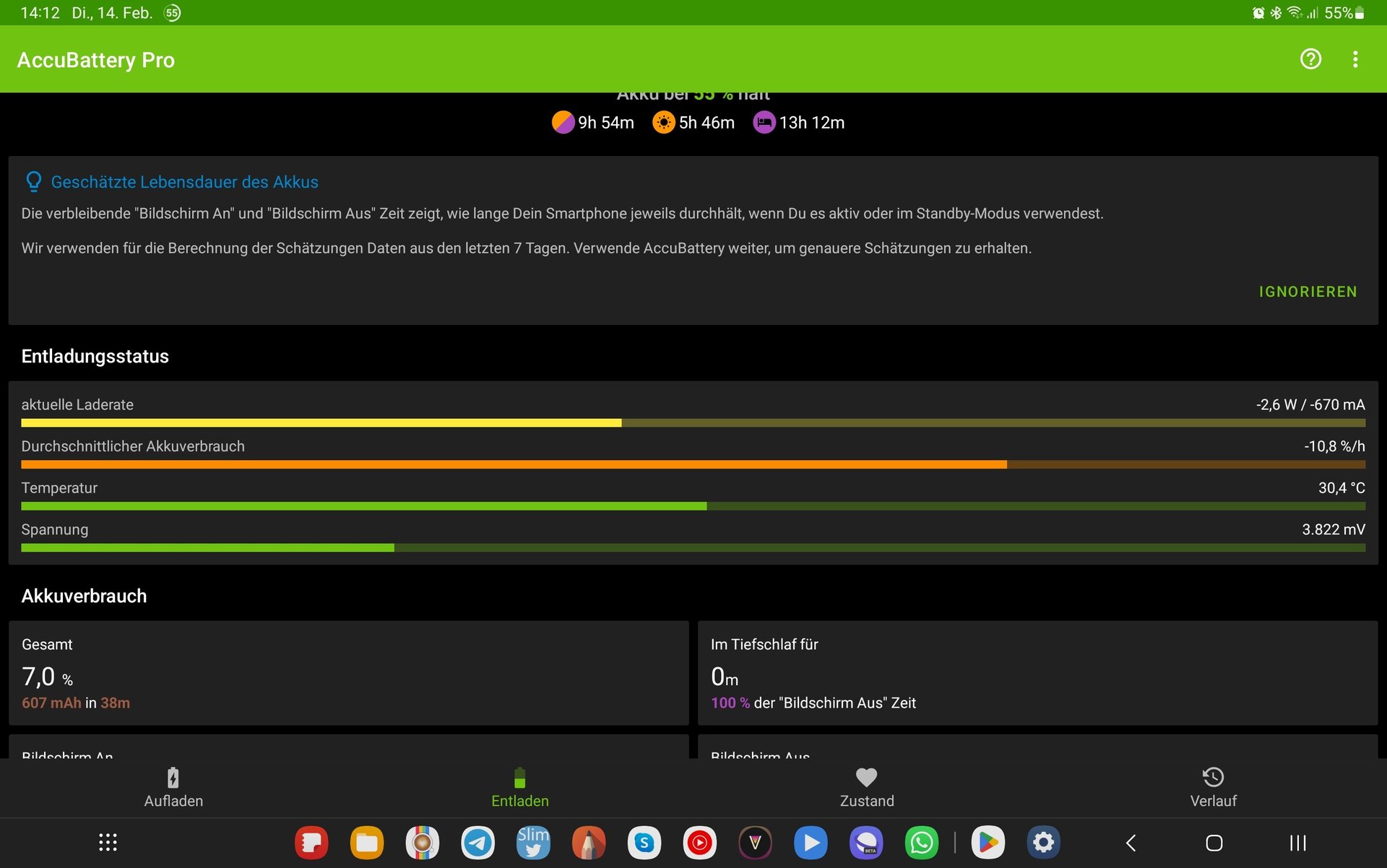Select the -10,8 %/h value
This screenshot has width=1387, height=868.
(x=1334, y=446)
